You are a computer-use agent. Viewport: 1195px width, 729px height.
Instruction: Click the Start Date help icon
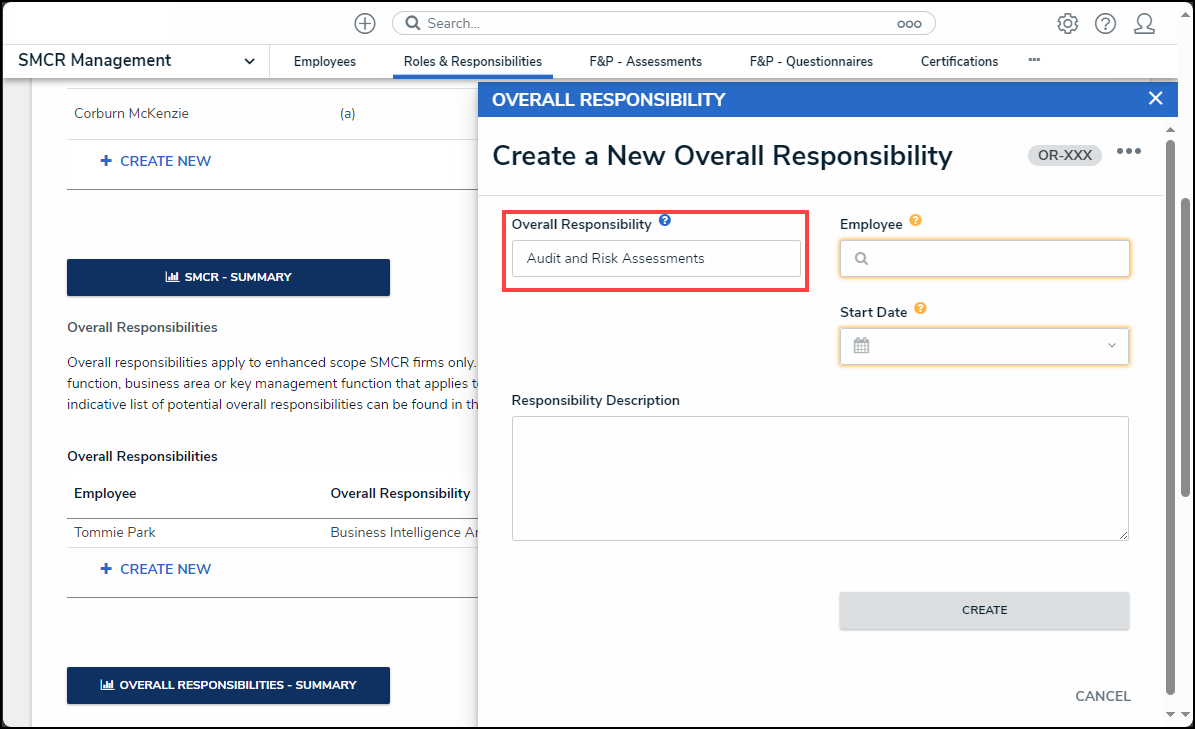[920, 309]
